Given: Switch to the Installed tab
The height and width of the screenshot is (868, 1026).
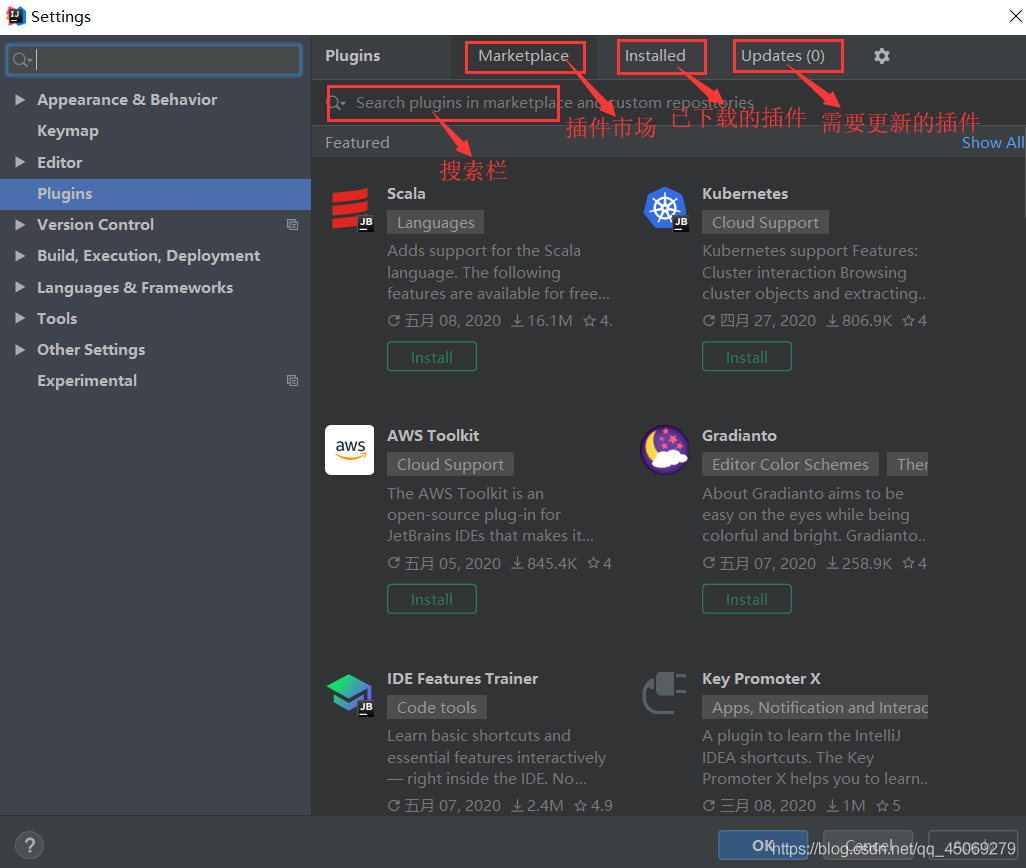Looking at the screenshot, I should (655, 56).
